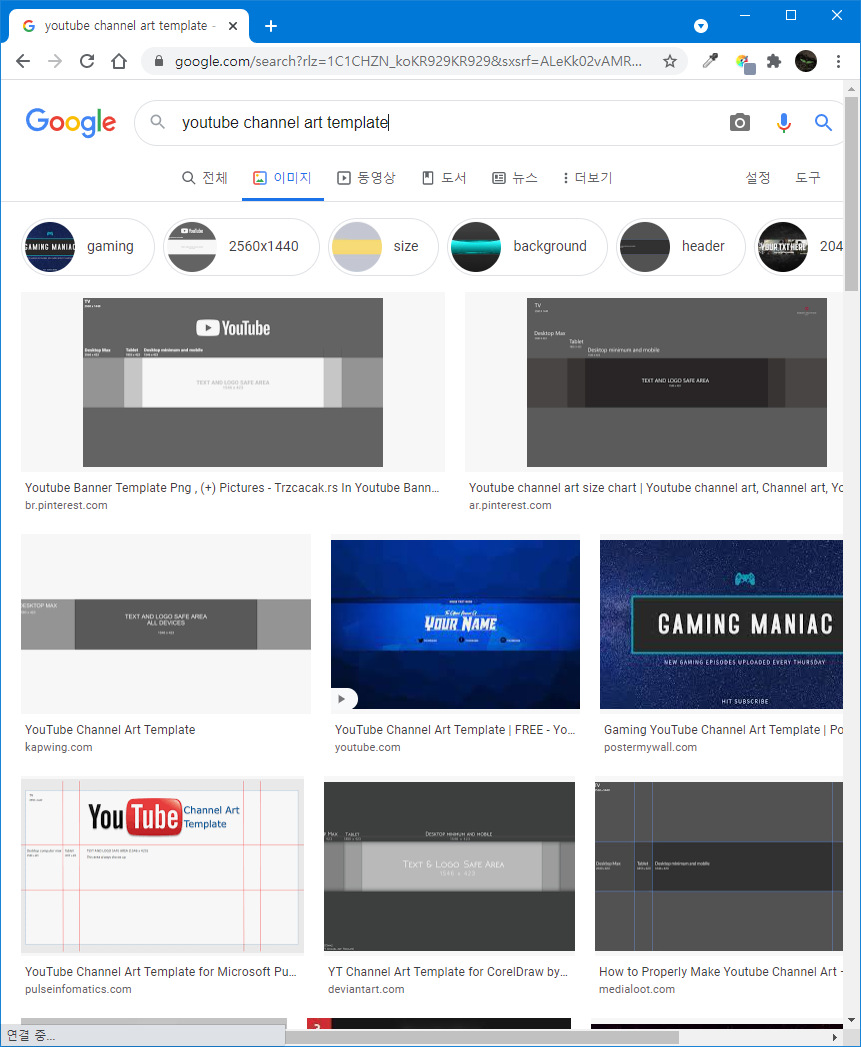View site info via the lock icon

pyautogui.click(x=159, y=61)
